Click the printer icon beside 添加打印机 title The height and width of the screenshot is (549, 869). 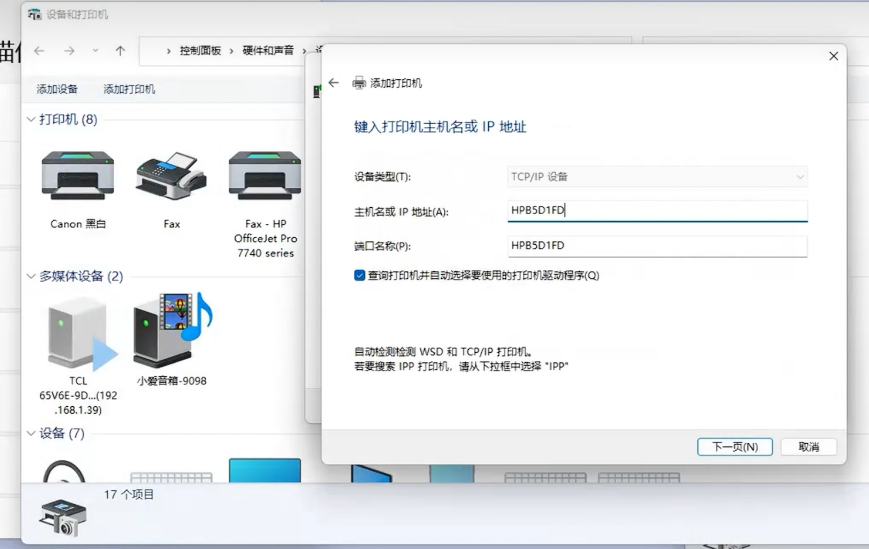pos(359,83)
